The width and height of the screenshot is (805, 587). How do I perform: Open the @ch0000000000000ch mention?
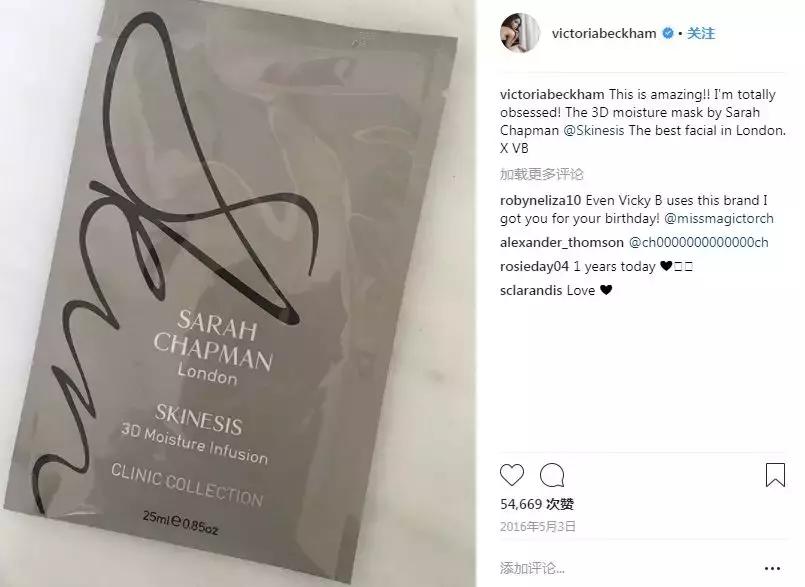pos(699,242)
